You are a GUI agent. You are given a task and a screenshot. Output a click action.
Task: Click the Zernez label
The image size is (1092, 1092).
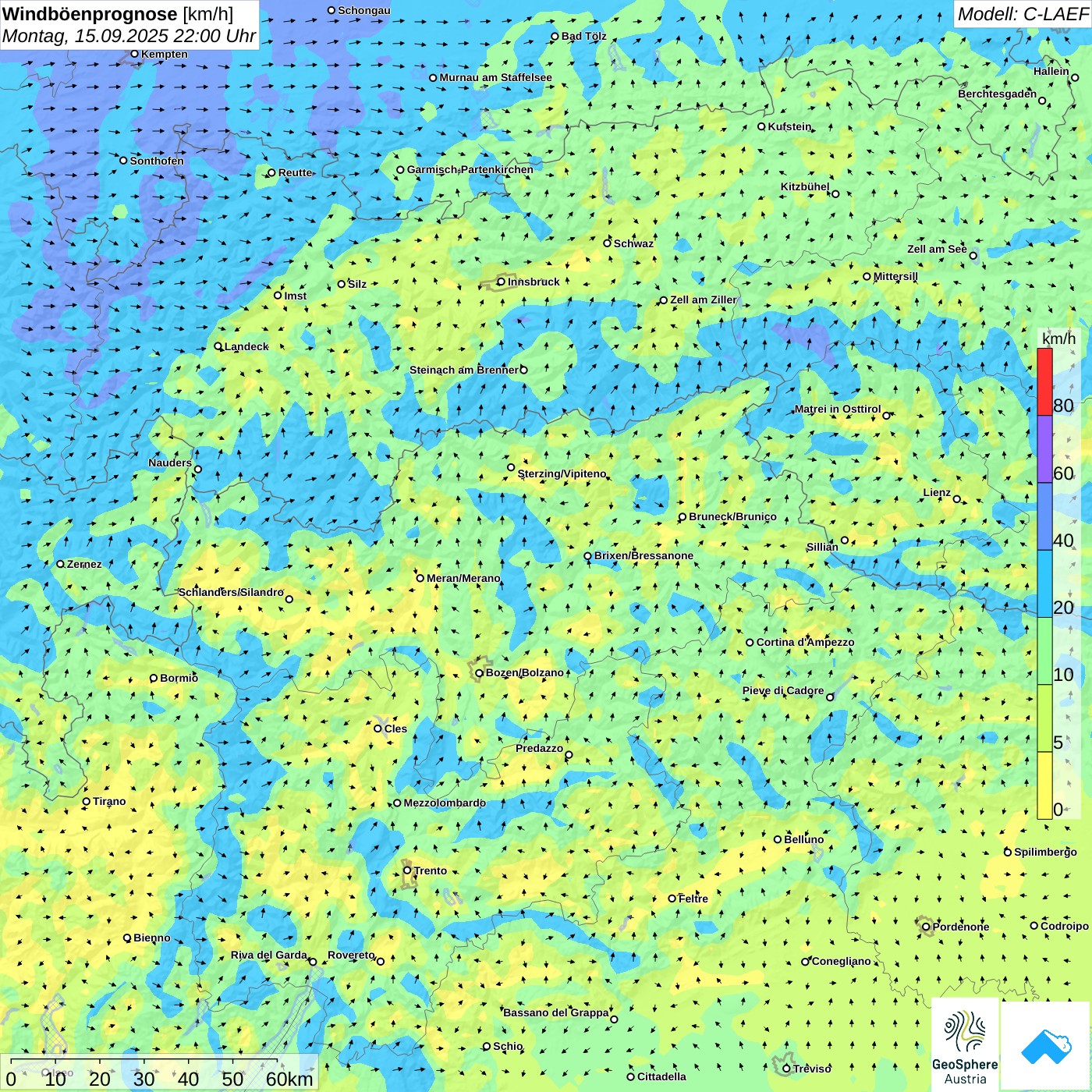pos(84,564)
